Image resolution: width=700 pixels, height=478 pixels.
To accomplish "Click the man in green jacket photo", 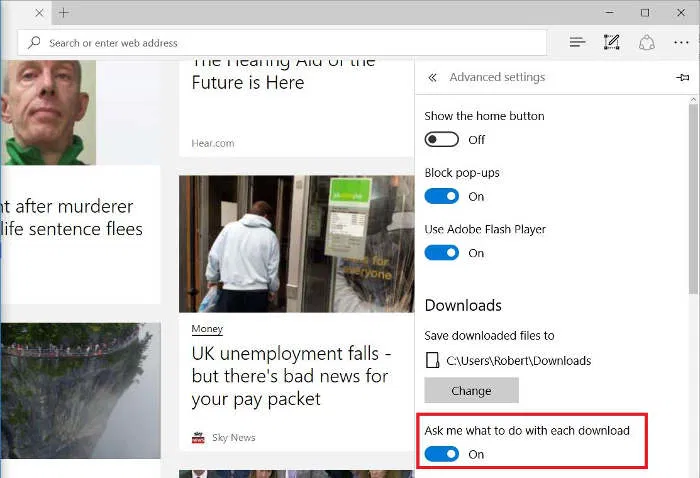I will pos(48,112).
